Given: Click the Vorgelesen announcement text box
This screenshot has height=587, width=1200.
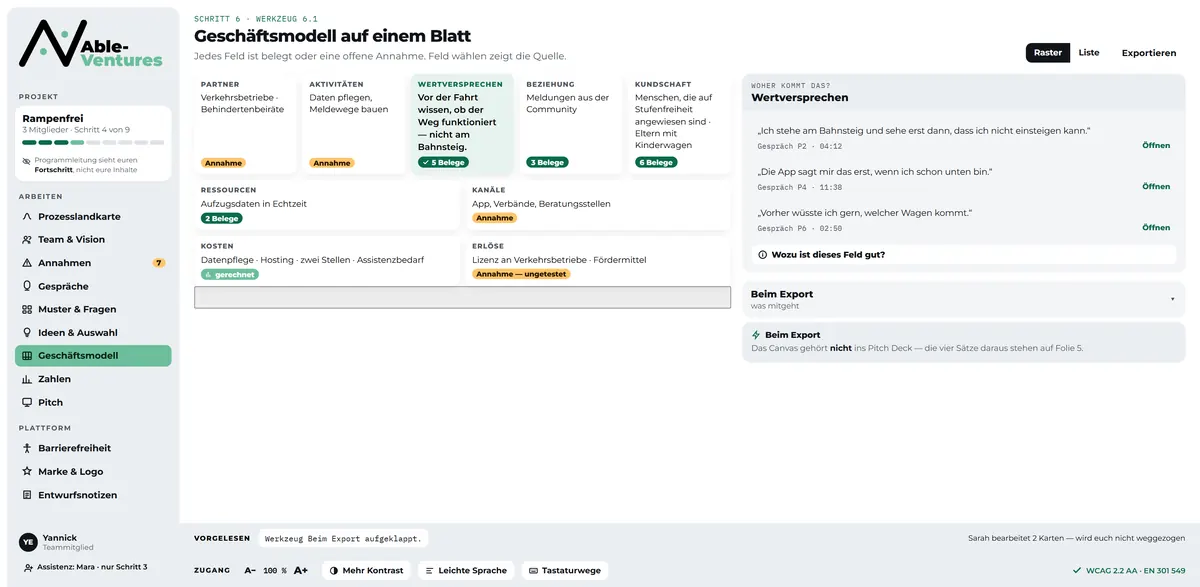Looking at the screenshot, I should click(344, 538).
